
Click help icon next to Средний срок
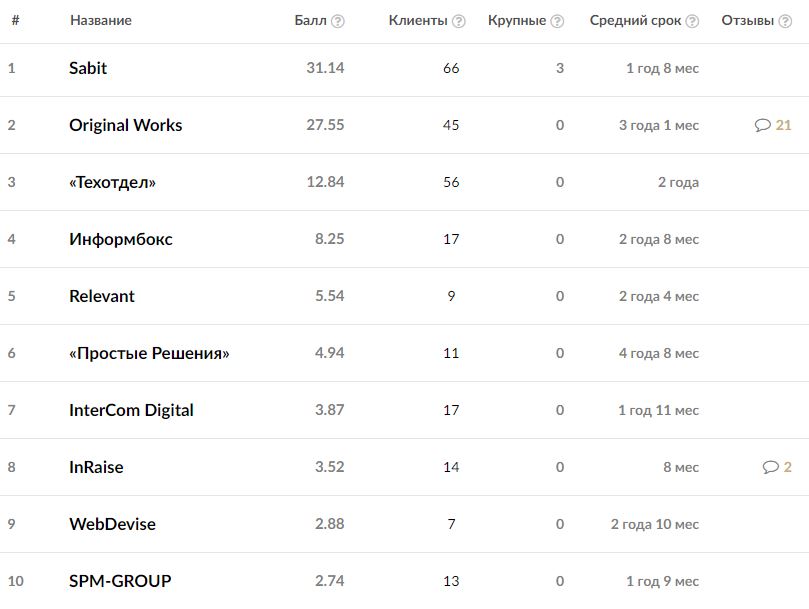[693, 21]
